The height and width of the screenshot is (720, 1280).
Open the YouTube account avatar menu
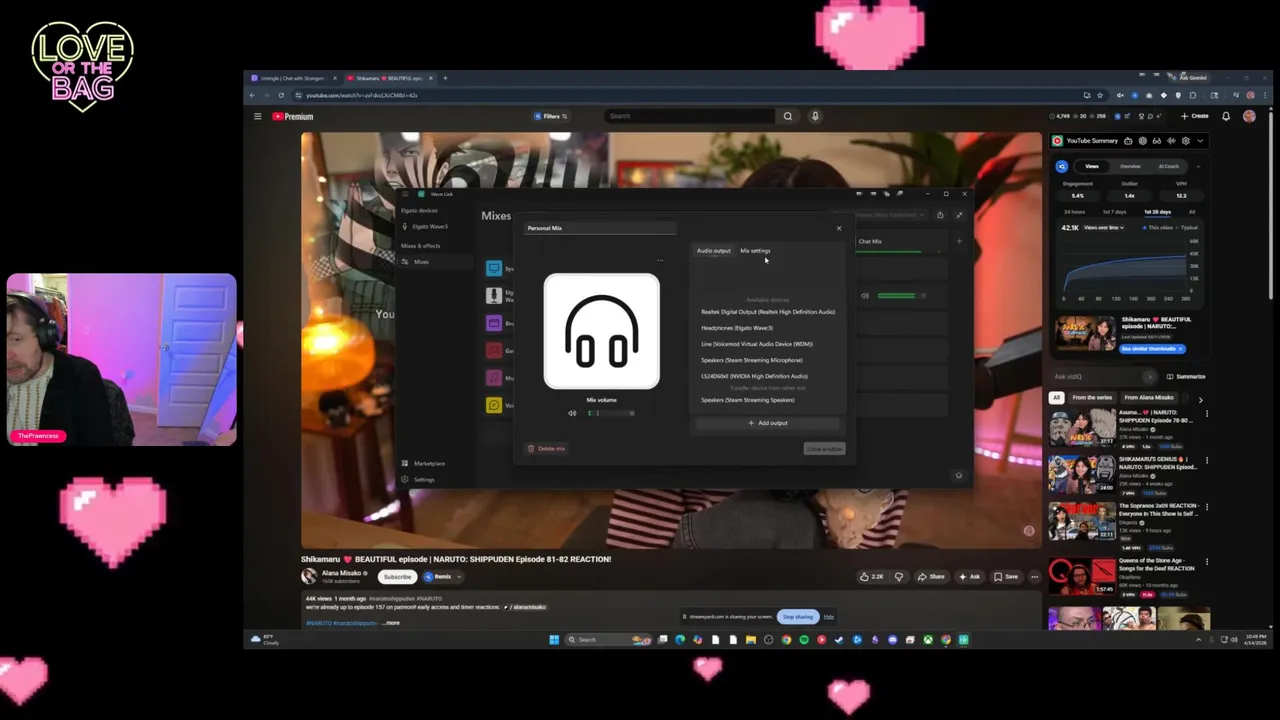pos(1249,116)
